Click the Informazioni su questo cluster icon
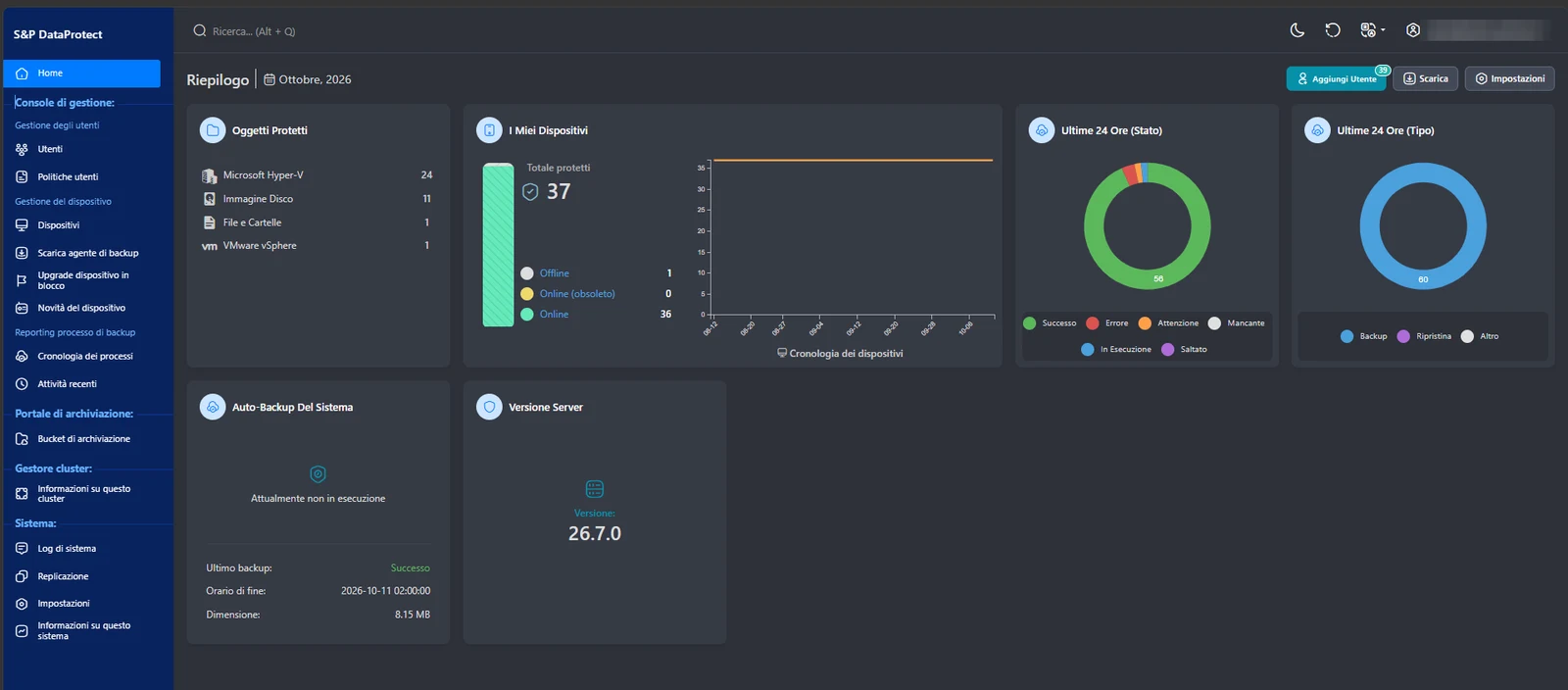The height and width of the screenshot is (690, 1568). coord(22,494)
